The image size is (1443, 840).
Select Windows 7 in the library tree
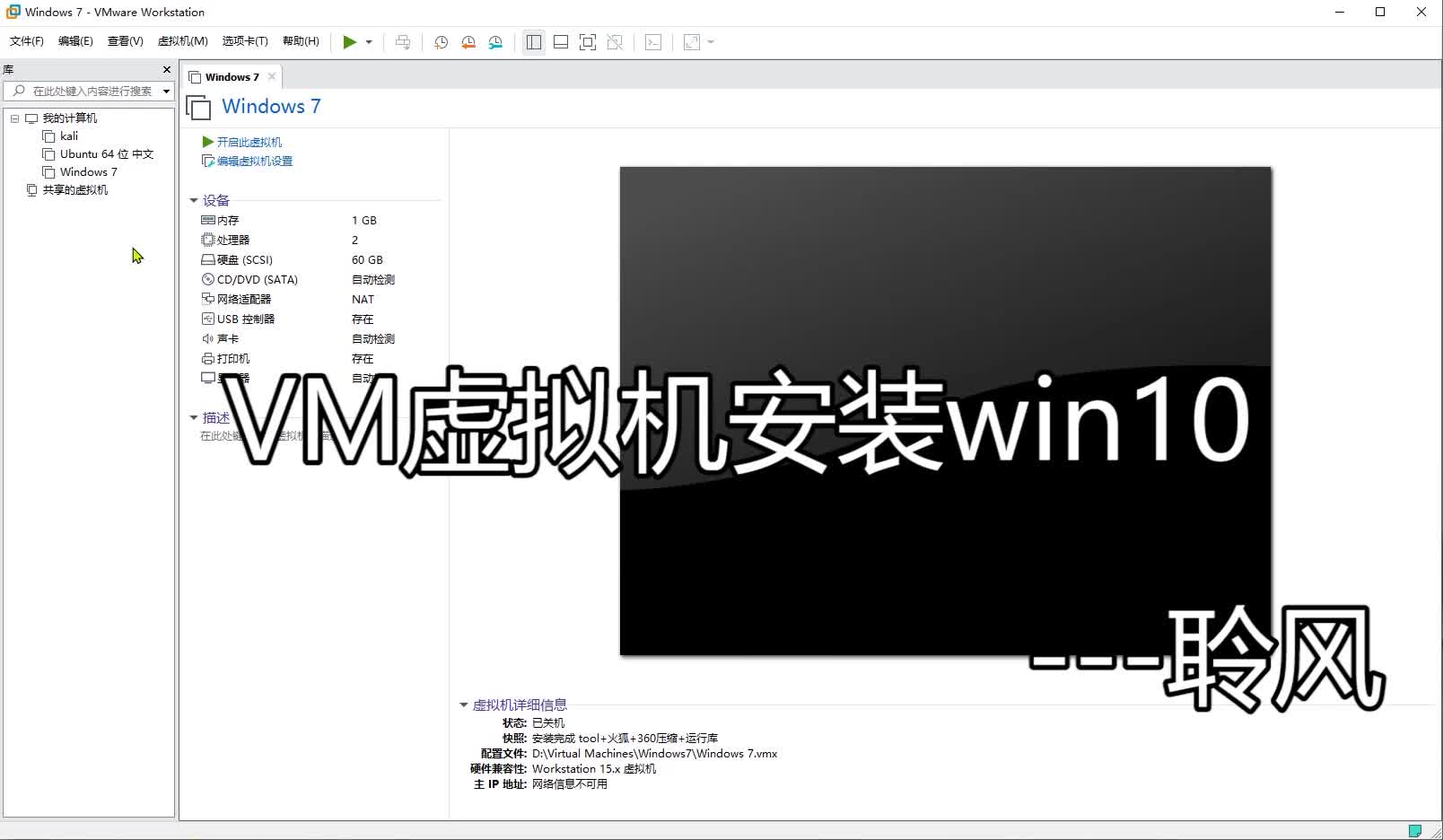[89, 172]
